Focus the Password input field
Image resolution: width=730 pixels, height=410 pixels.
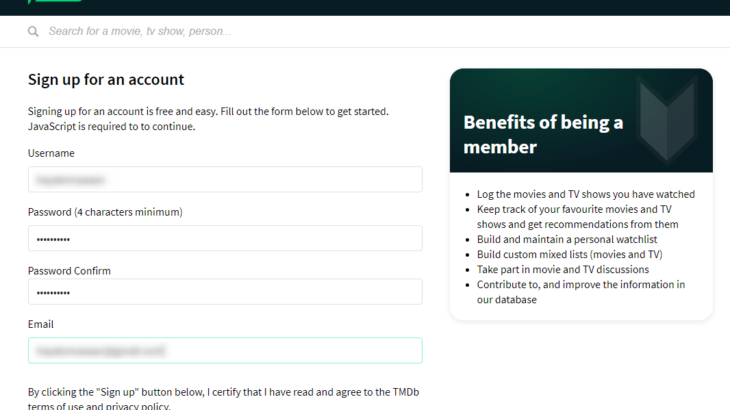pyautogui.click(x=225, y=239)
